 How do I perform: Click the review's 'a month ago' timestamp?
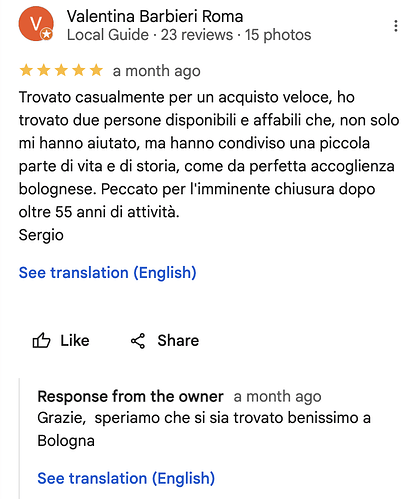(157, 71)
